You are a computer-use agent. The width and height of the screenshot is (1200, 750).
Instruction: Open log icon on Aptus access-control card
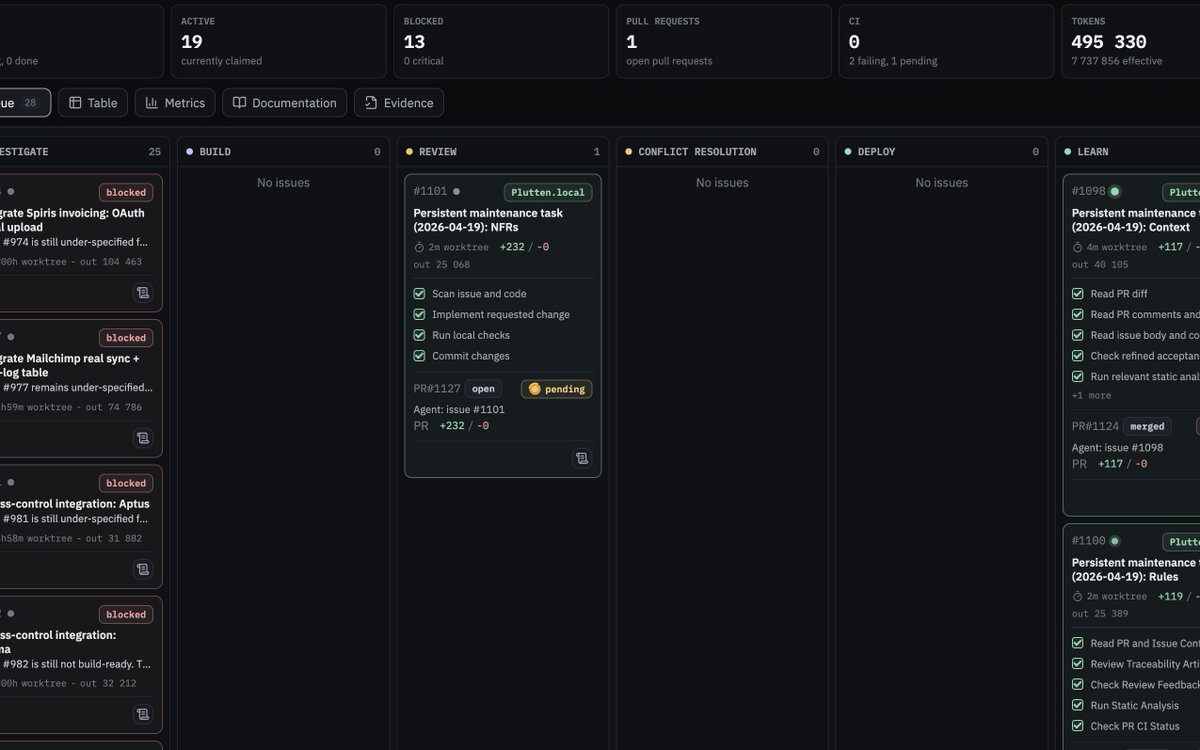(x=143, y=569)
